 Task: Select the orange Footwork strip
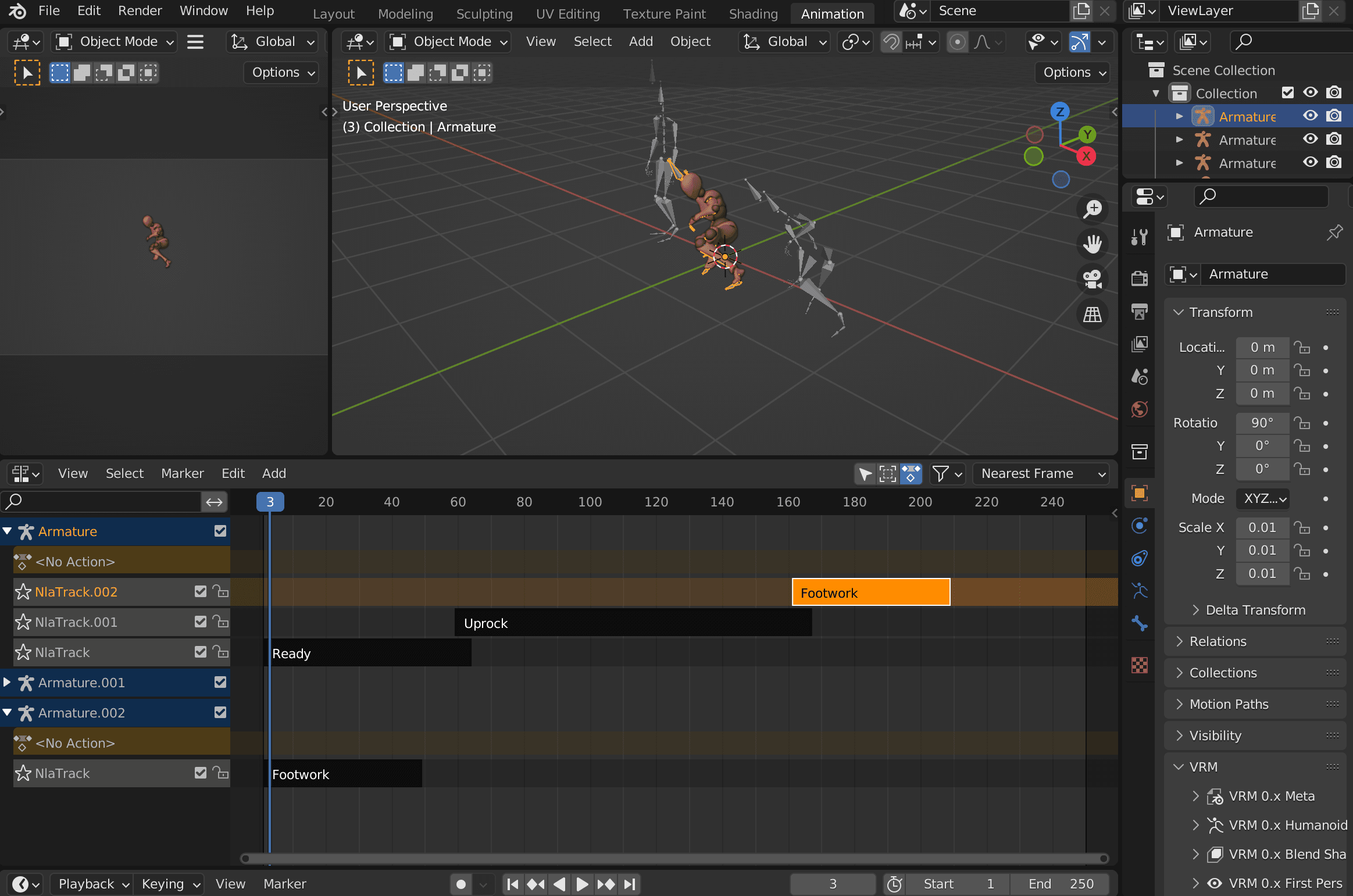coord(871,592)
